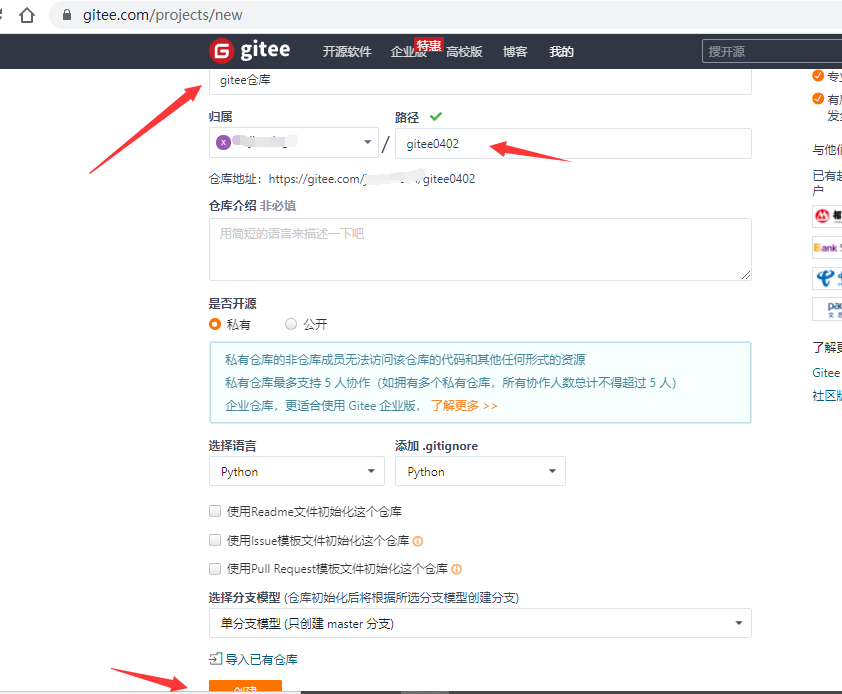Click the import icon beside 导入已有仓库
Image resolution: width=842 pixels, height=694 pixels.
[x=215, y=658]
